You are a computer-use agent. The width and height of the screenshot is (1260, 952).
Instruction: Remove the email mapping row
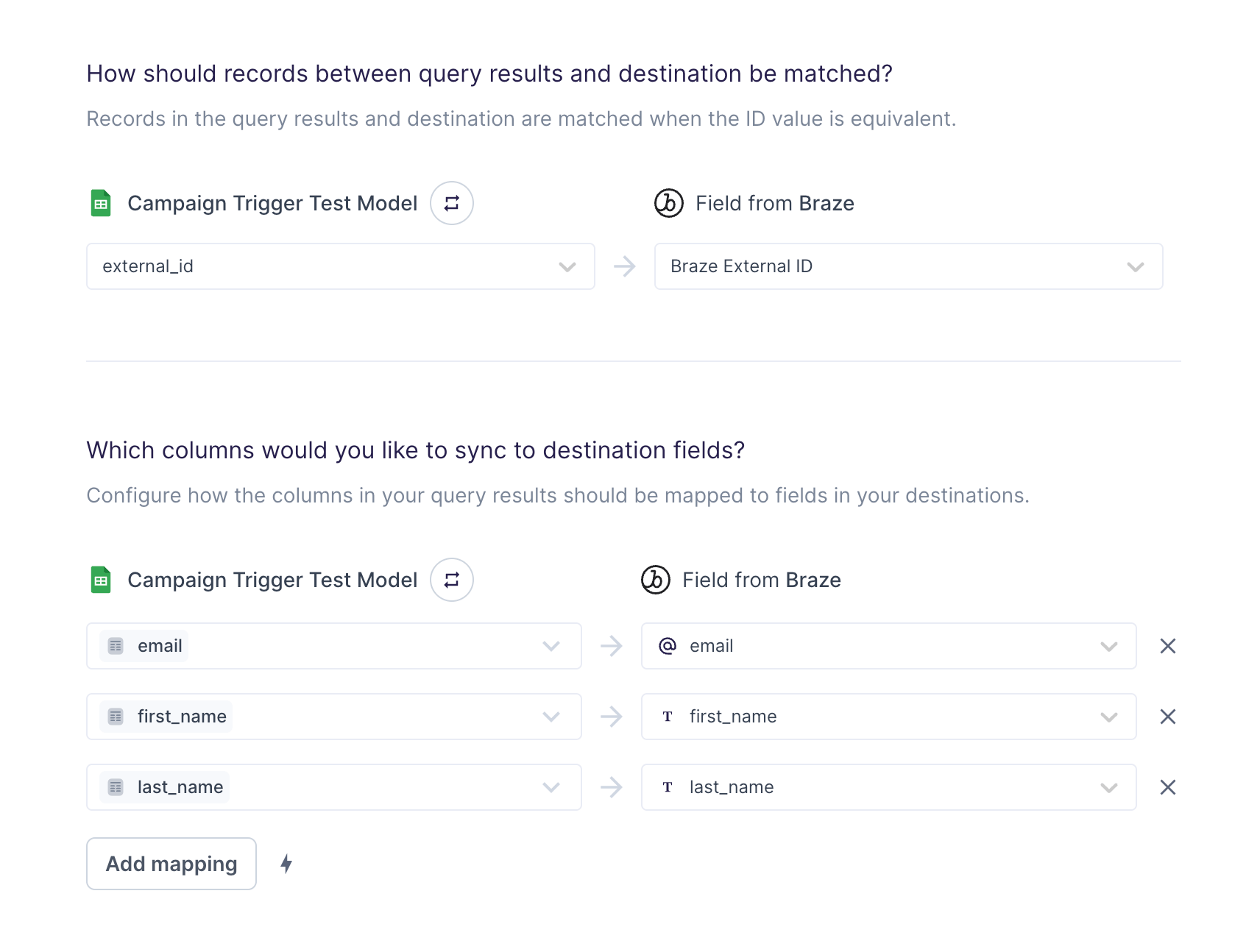point(1168,646)
